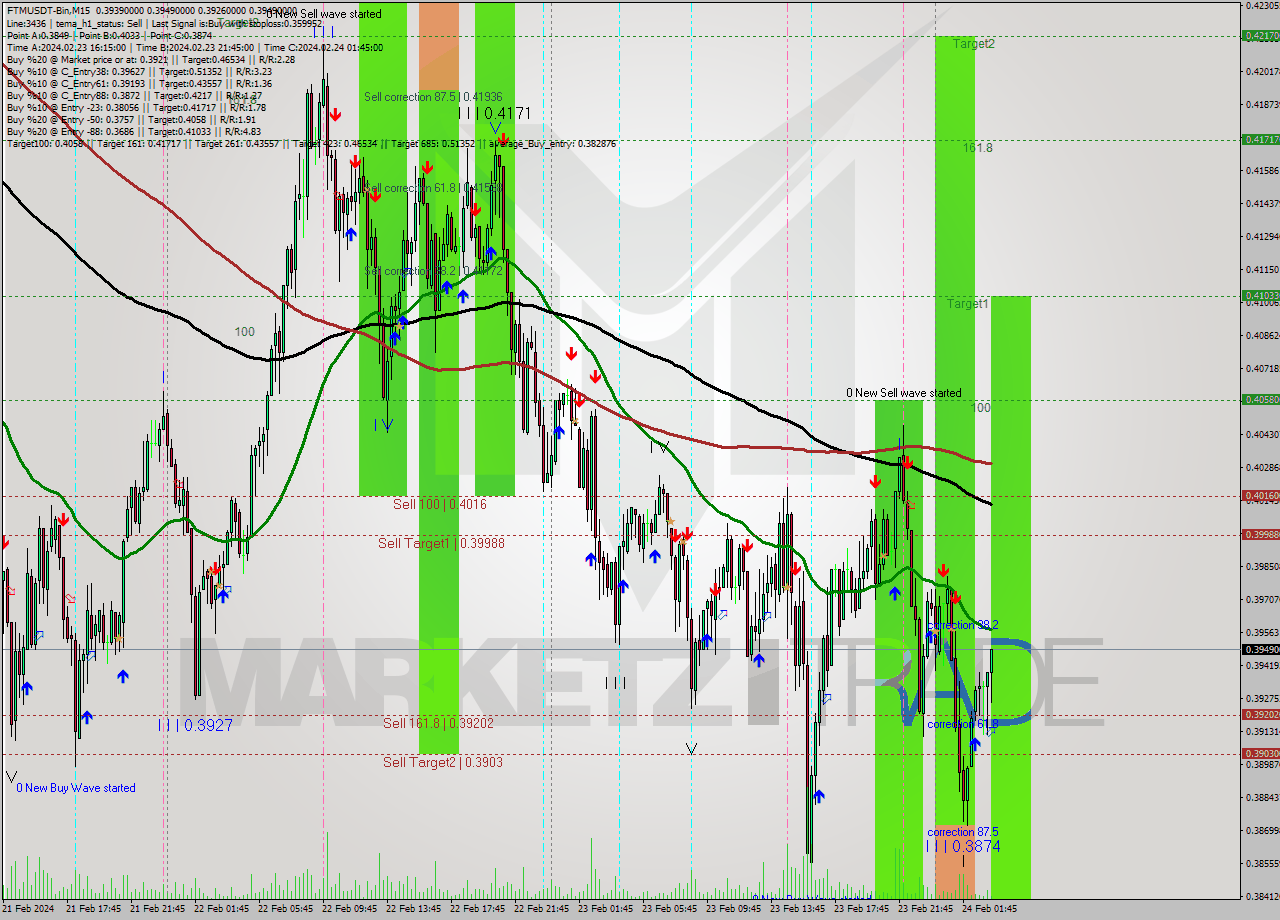Select the 'Target2' label on green zone

pyautogui.click(x=974, y=43)
